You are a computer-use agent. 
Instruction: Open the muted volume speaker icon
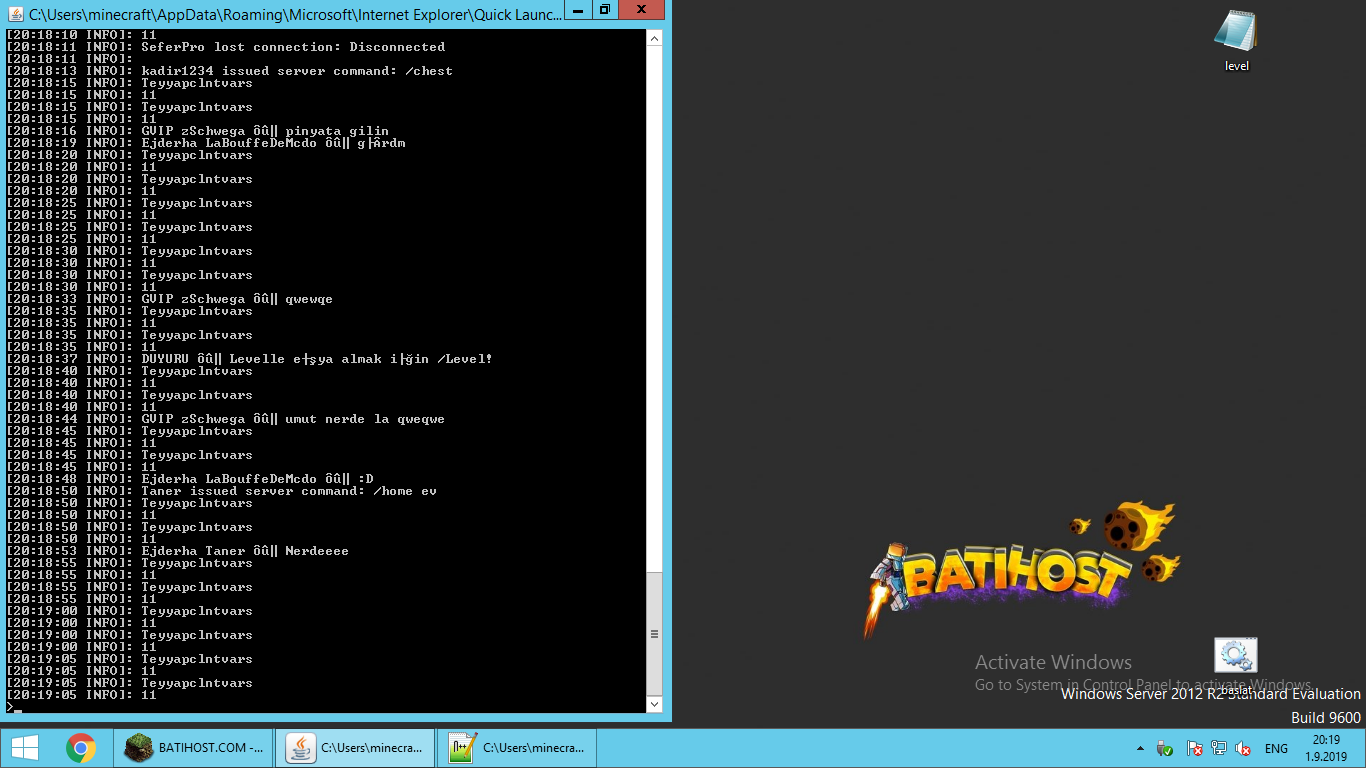(1243, 748)
